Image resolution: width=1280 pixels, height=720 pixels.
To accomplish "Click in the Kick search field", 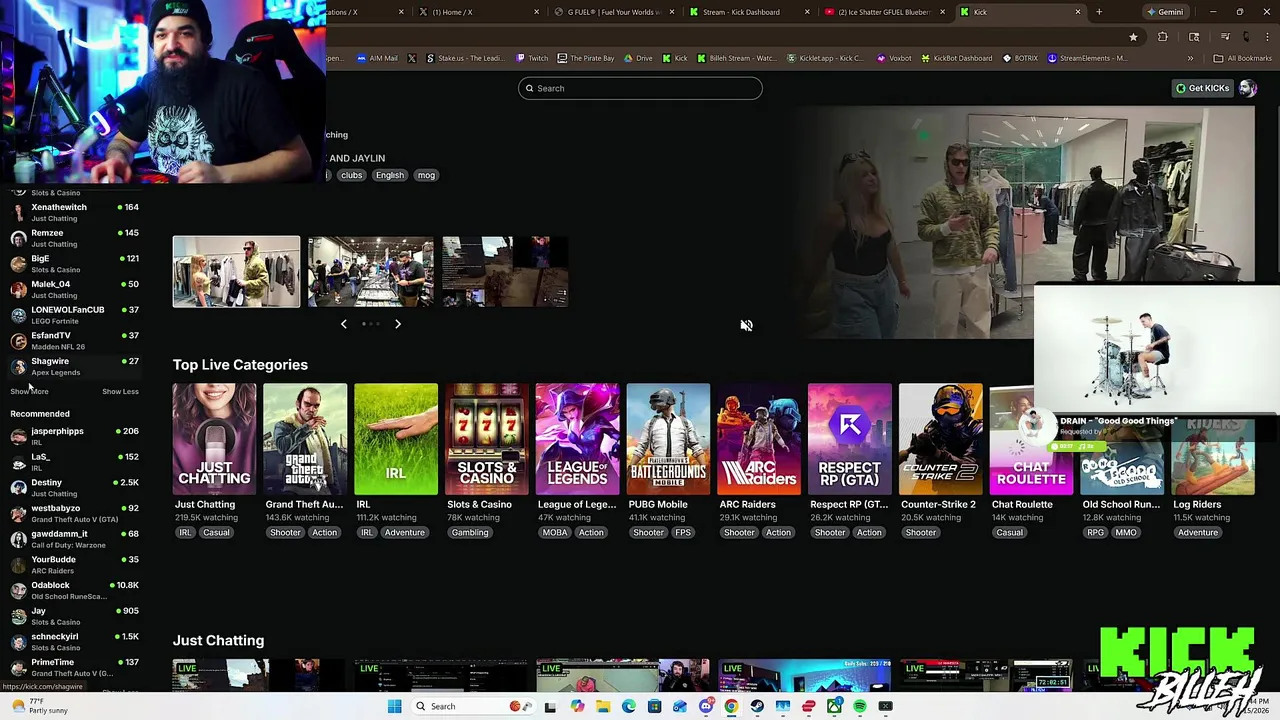I will (640, 88).
